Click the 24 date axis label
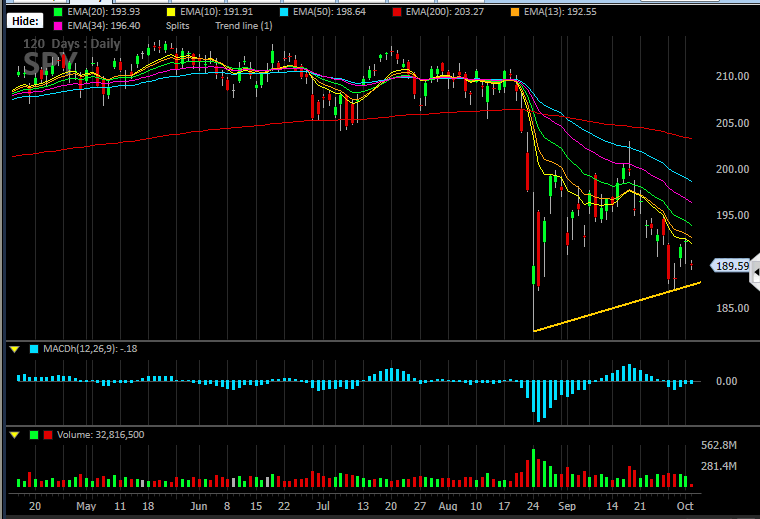Screen dimensions: 760x519 click(x=533, y=506)
